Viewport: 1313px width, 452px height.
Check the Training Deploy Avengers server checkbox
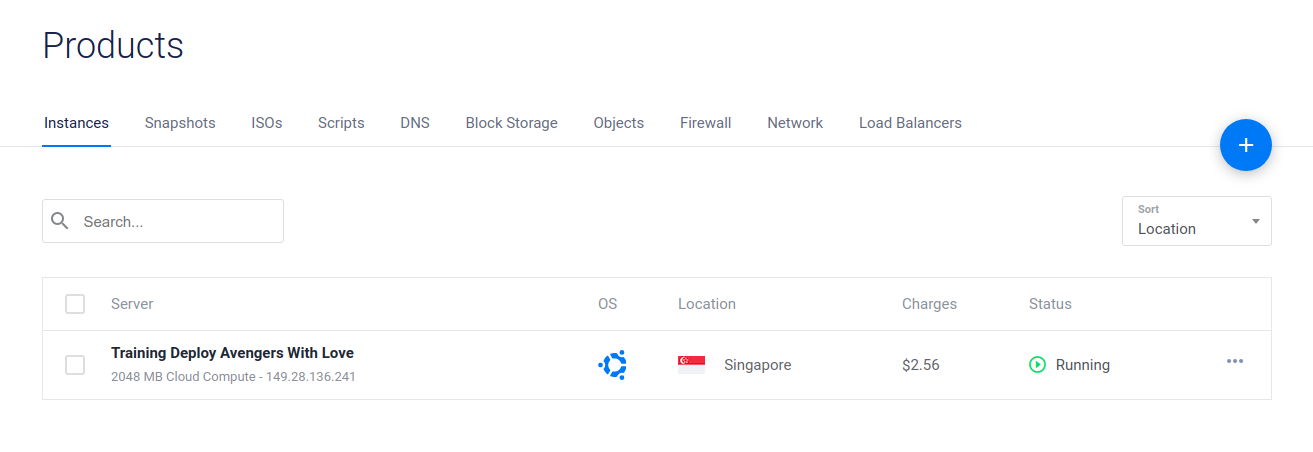pyautogui.click(x=75, y=365)
